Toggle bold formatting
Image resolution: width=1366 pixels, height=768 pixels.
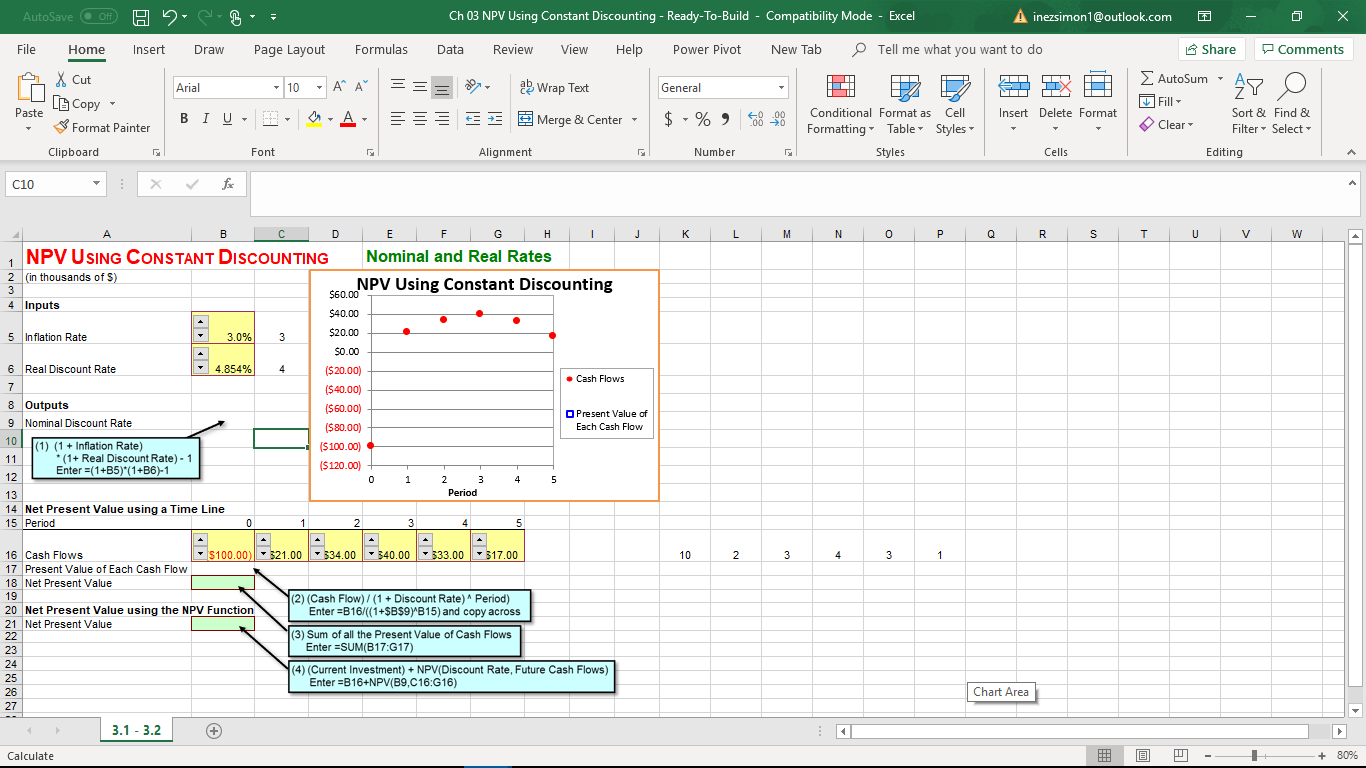184,118
